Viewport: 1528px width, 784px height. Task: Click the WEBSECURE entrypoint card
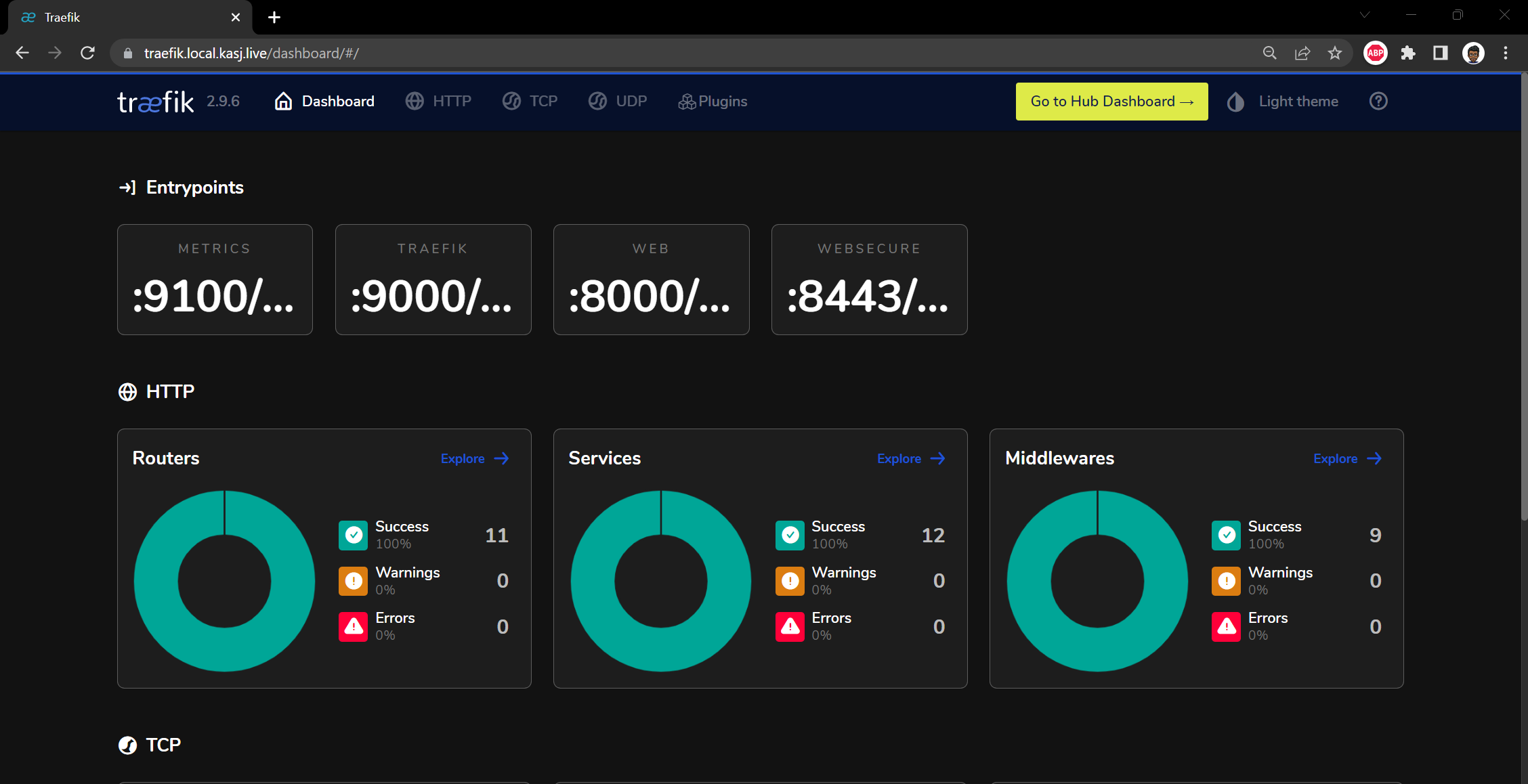[x=869, y=279]
